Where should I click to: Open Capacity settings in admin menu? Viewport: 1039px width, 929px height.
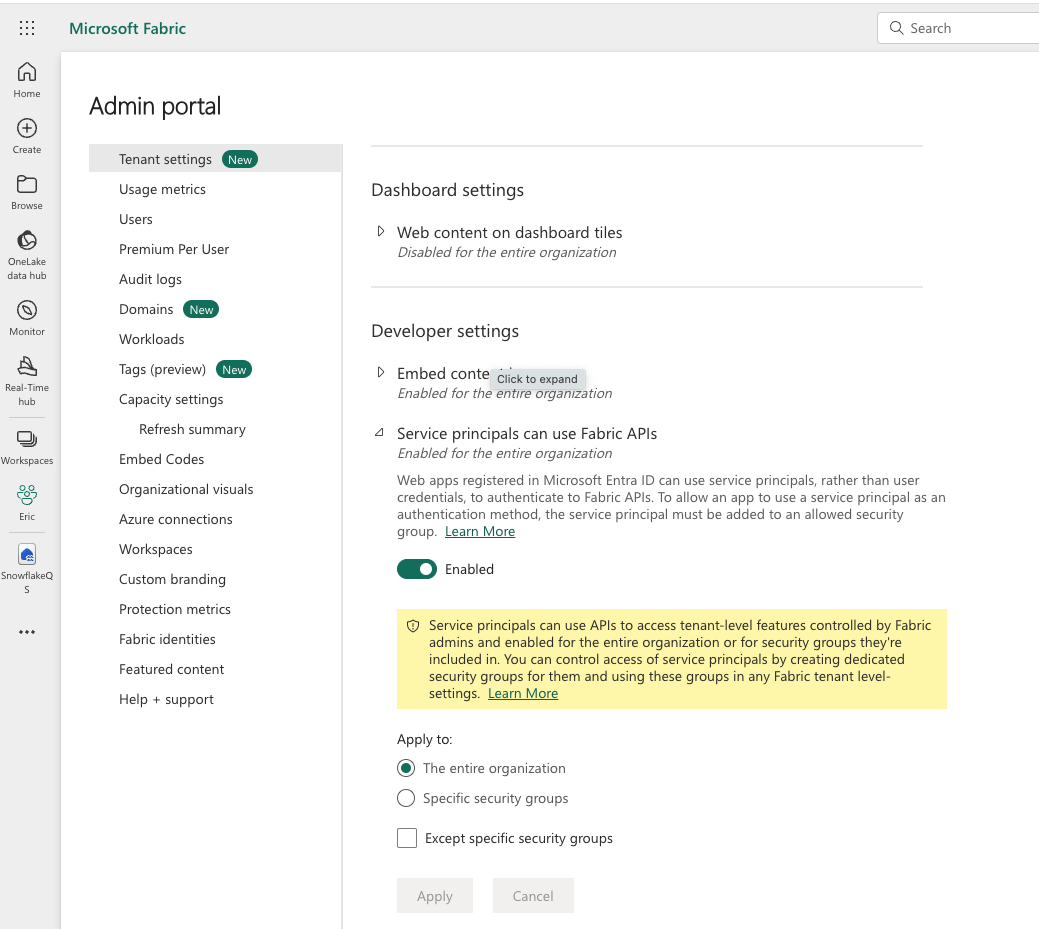click(171, 400)
